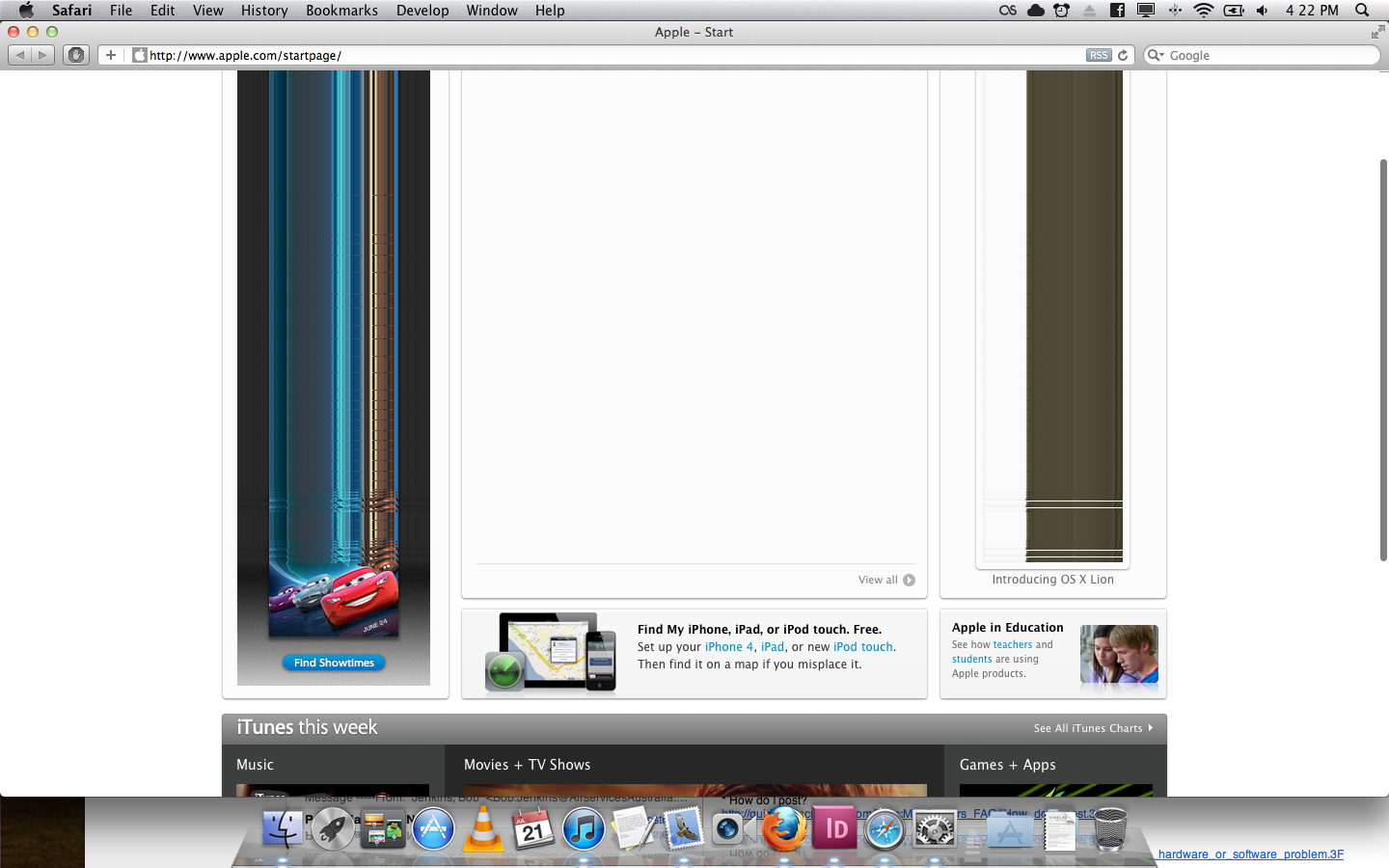
Task: Launch FaceTime camera icon in Dock
Action: (x=733, y=828)
